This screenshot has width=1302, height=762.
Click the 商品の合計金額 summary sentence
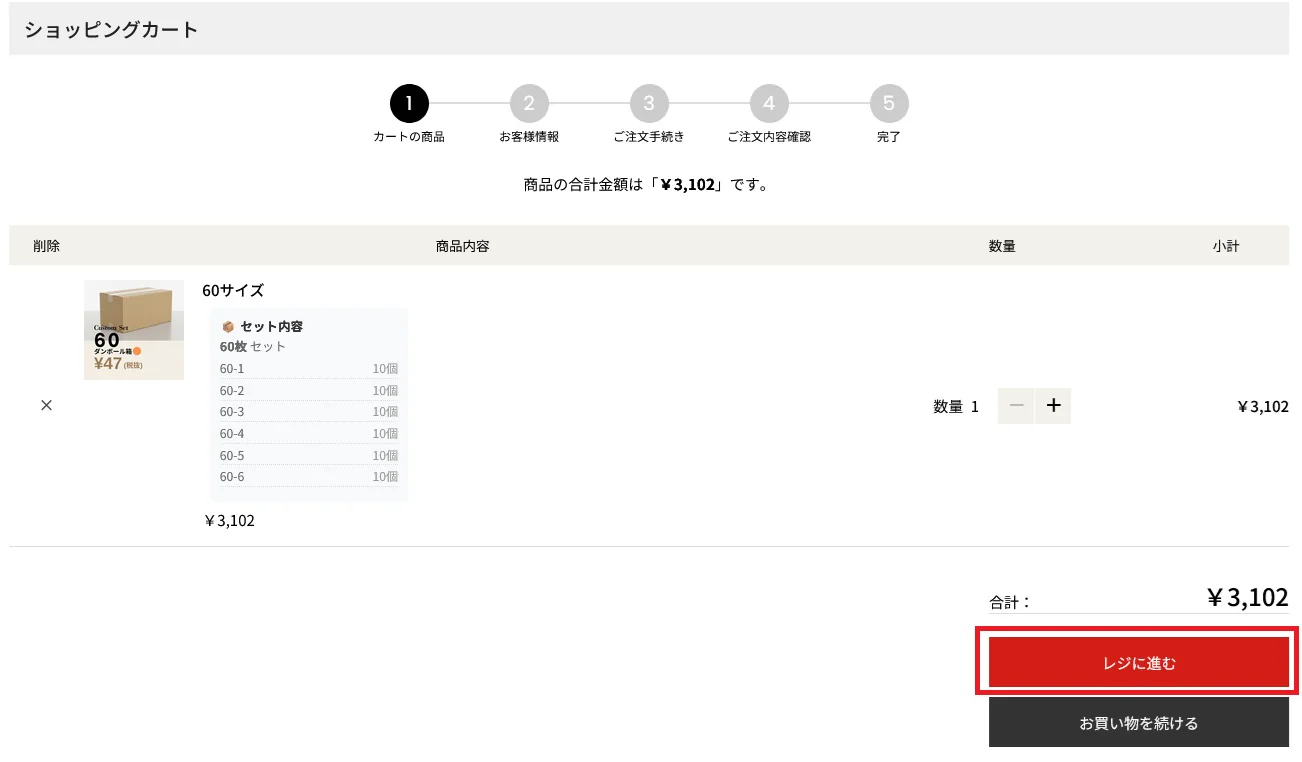pyautogui.click(x=646, y=185)
